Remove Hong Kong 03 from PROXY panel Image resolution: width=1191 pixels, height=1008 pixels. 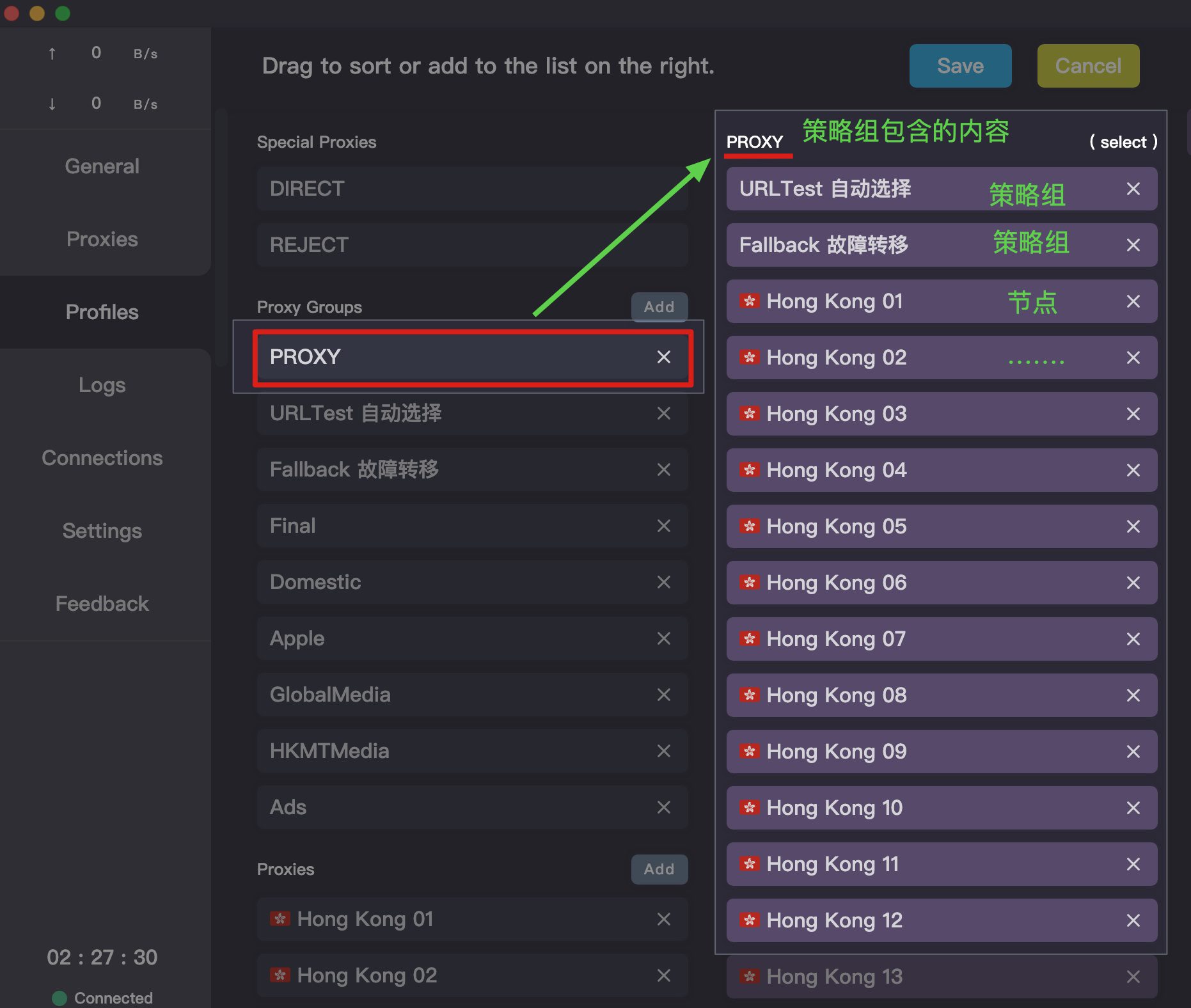click(x=1133, y=414)
